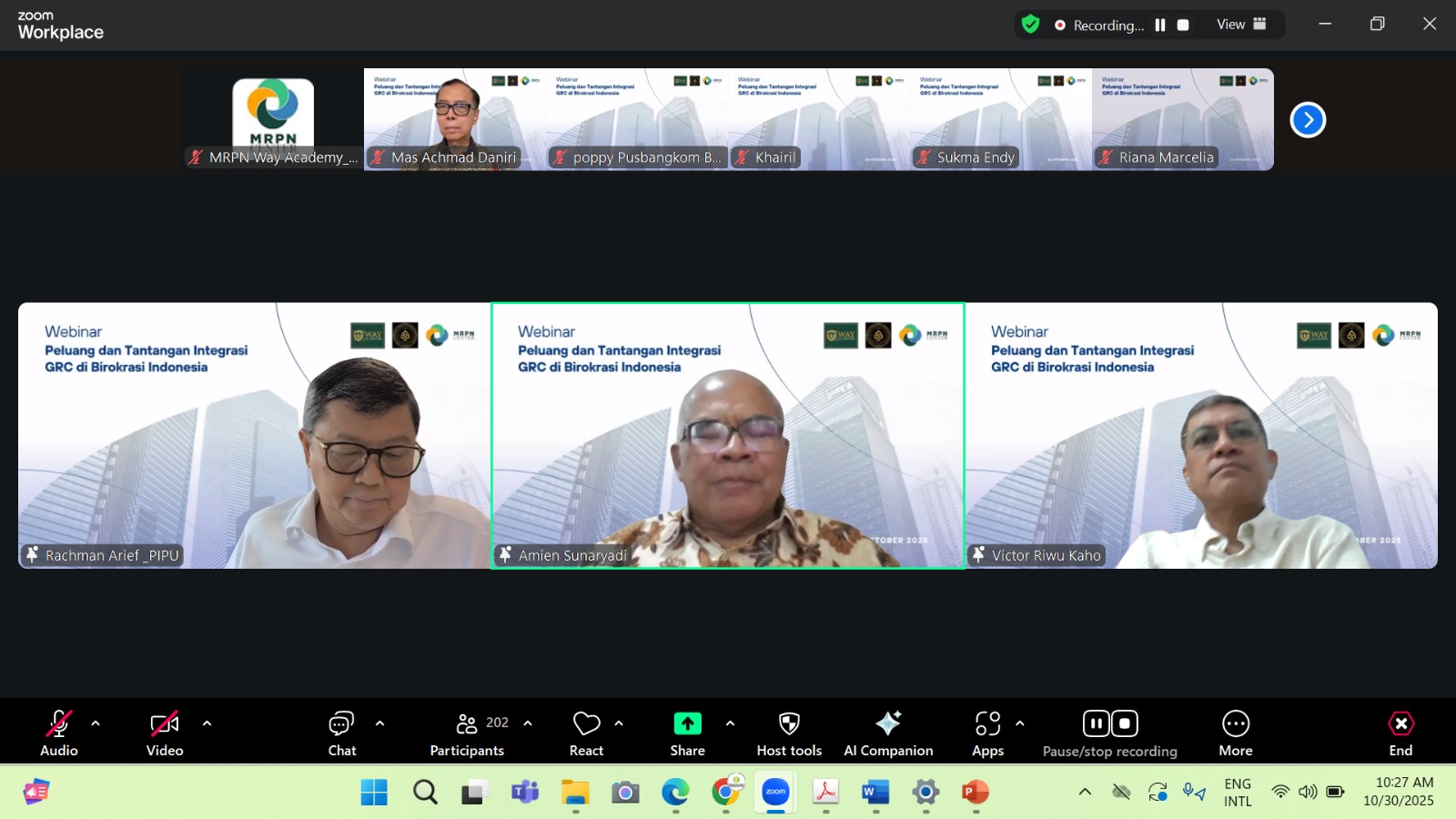Expand the React options arrow
The width and height of the screenshot is (1456, 819).
pos(619,723)
